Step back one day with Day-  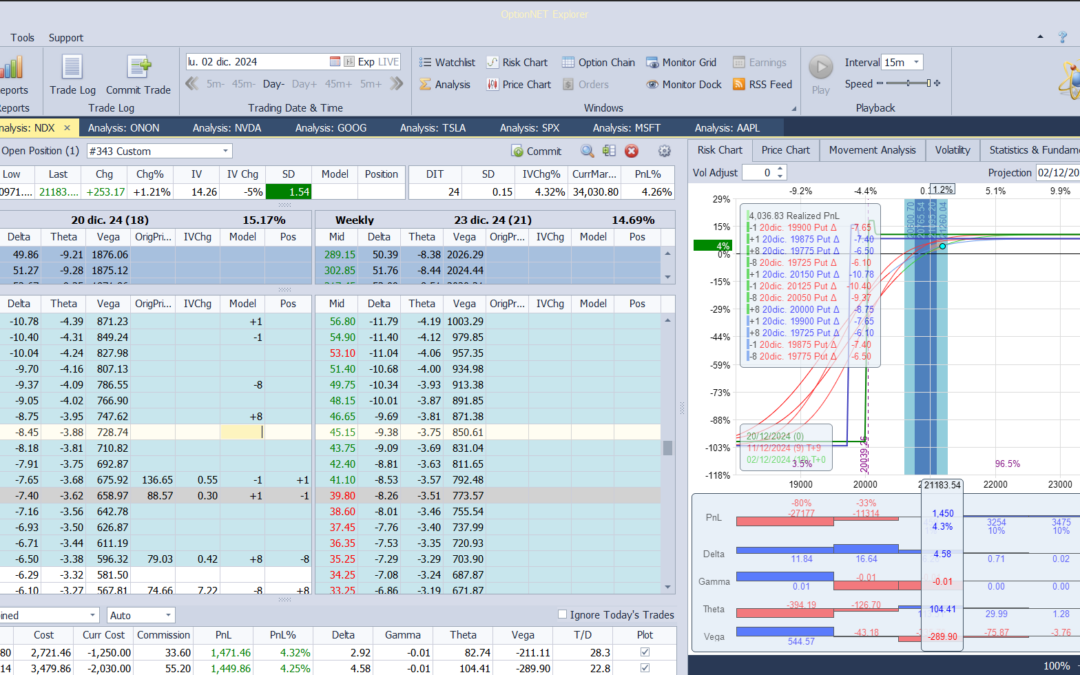click(x=273, y=84)
